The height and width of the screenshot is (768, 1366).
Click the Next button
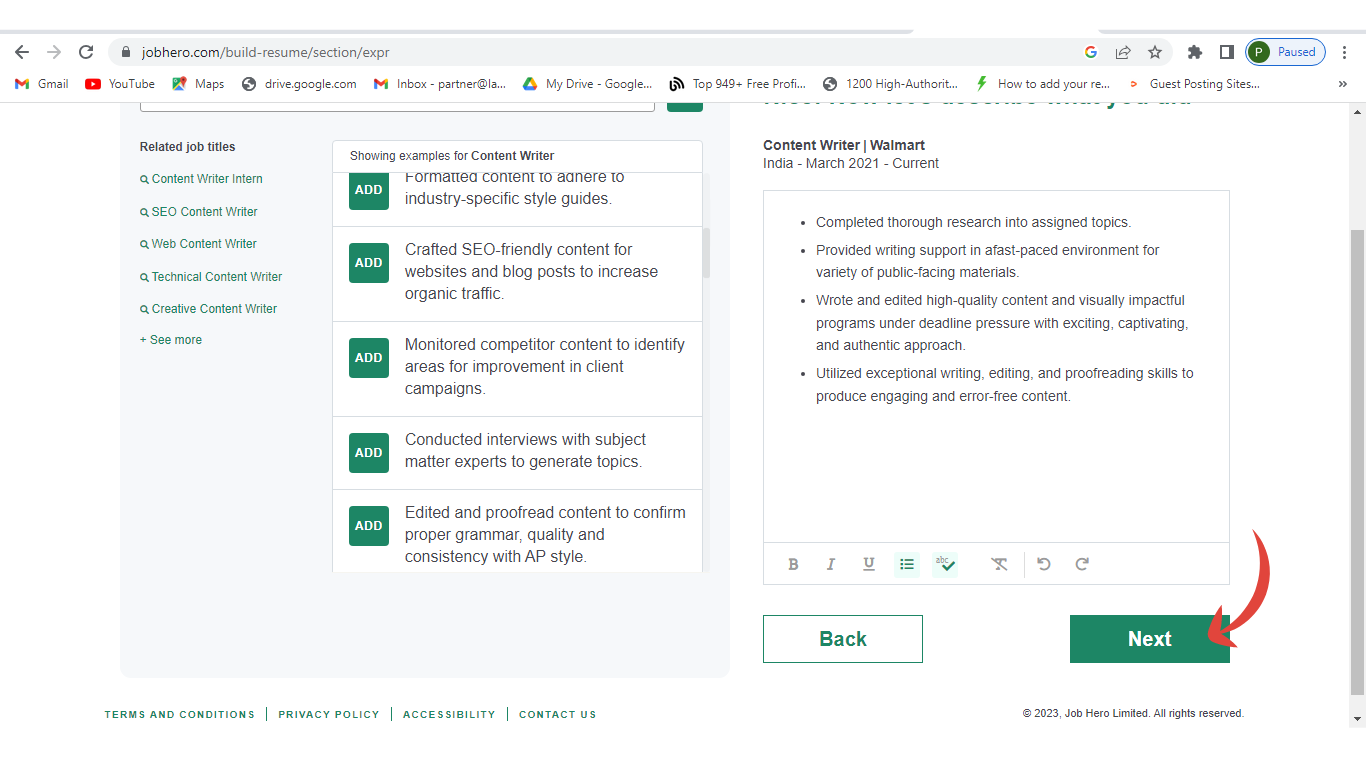1149,639
